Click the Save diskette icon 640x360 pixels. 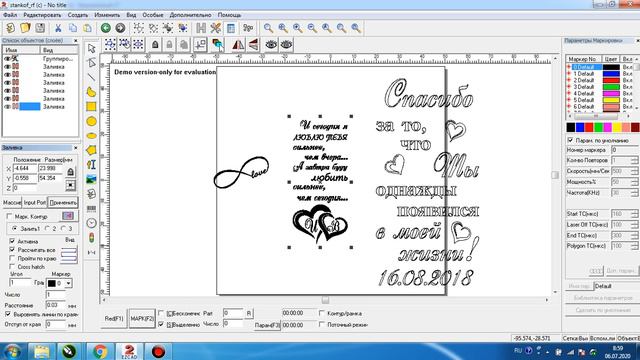pos(40,28)
